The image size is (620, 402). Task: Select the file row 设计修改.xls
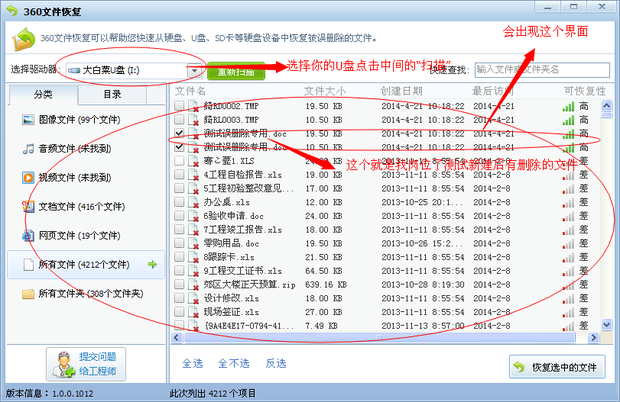[386, 298]
